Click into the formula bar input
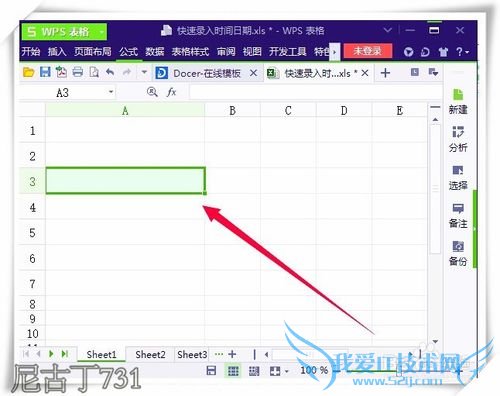Image resolution: width=500 pixels, height=396 pixels. point(315,92)
